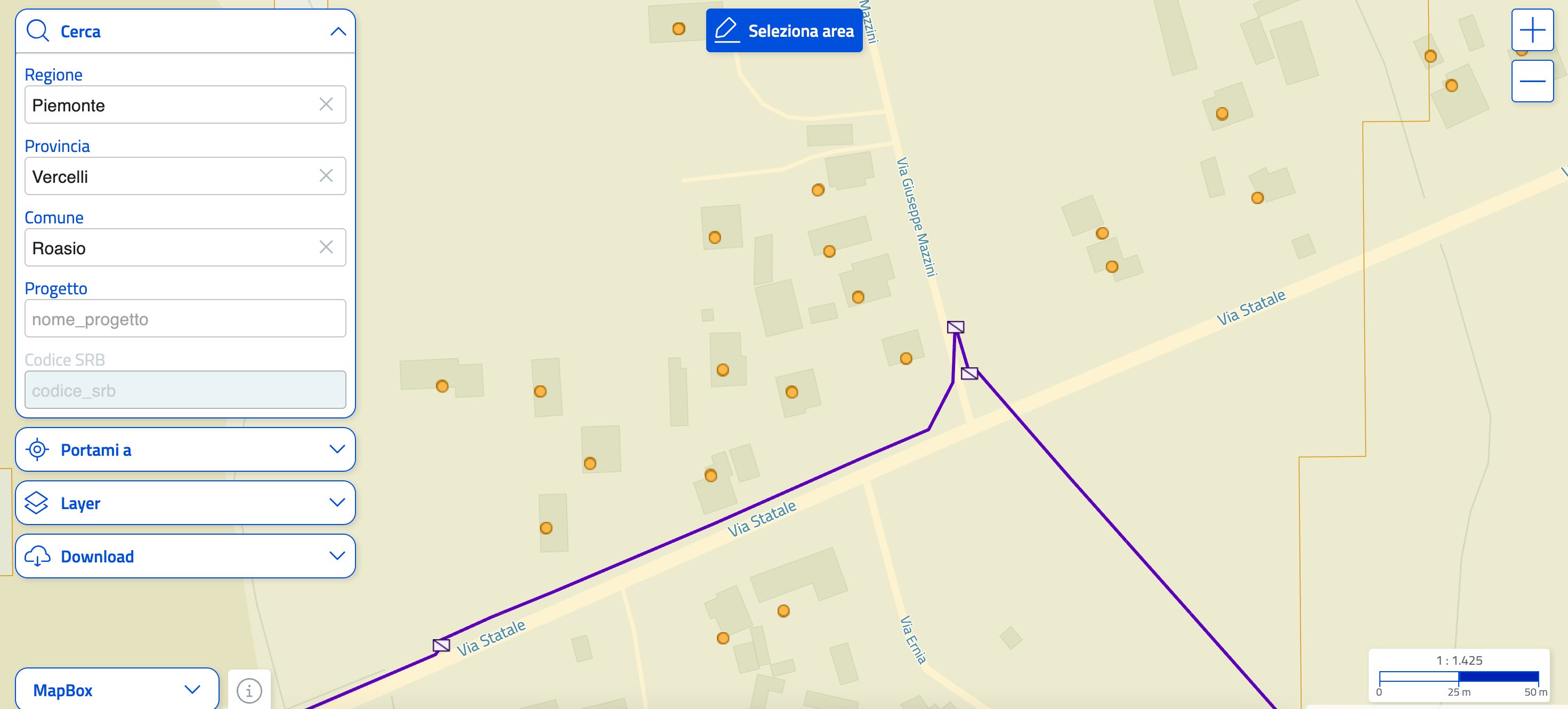Click the orange dot next to Via Ernia
The width and height of the screenshot is (1568, 709).
(784, 610)
